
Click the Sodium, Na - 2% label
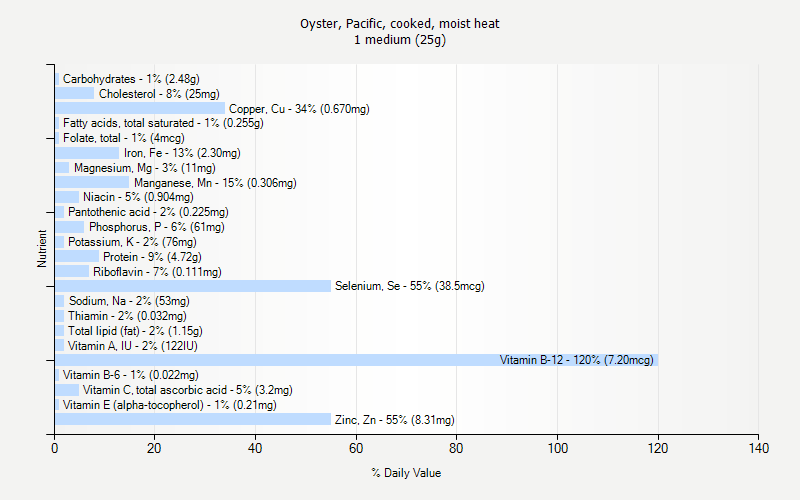pos(129,301)
